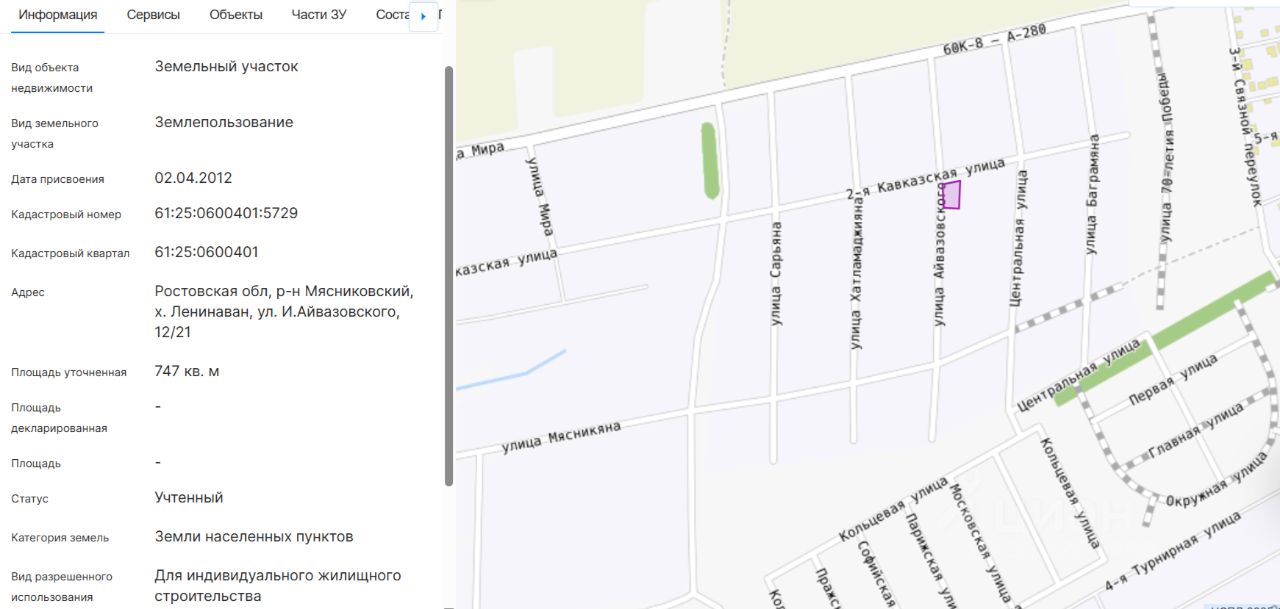Click the Вид земельного участка label
This screenshot has width=1280, height=609.
coord(54,133)
